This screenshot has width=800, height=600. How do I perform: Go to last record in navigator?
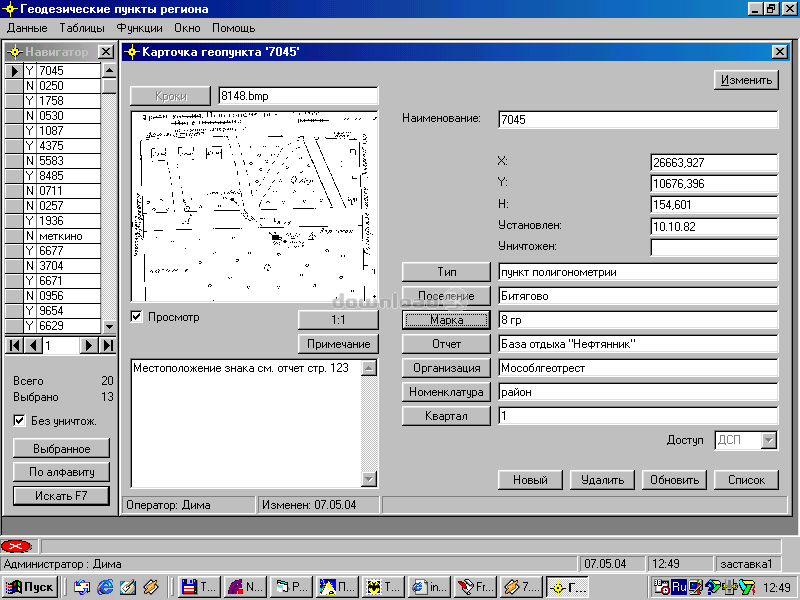pos(107,345)
